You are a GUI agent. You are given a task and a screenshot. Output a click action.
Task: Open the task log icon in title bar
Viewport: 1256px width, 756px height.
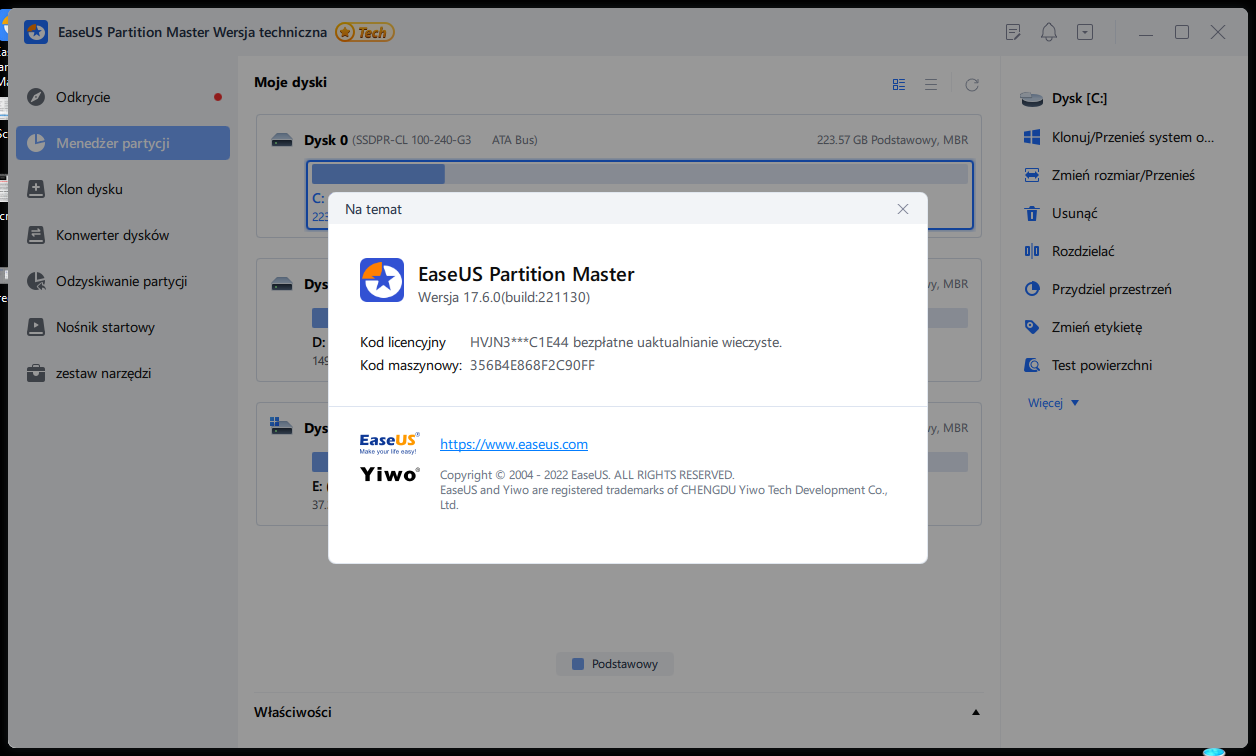(x=1013, y=32)
